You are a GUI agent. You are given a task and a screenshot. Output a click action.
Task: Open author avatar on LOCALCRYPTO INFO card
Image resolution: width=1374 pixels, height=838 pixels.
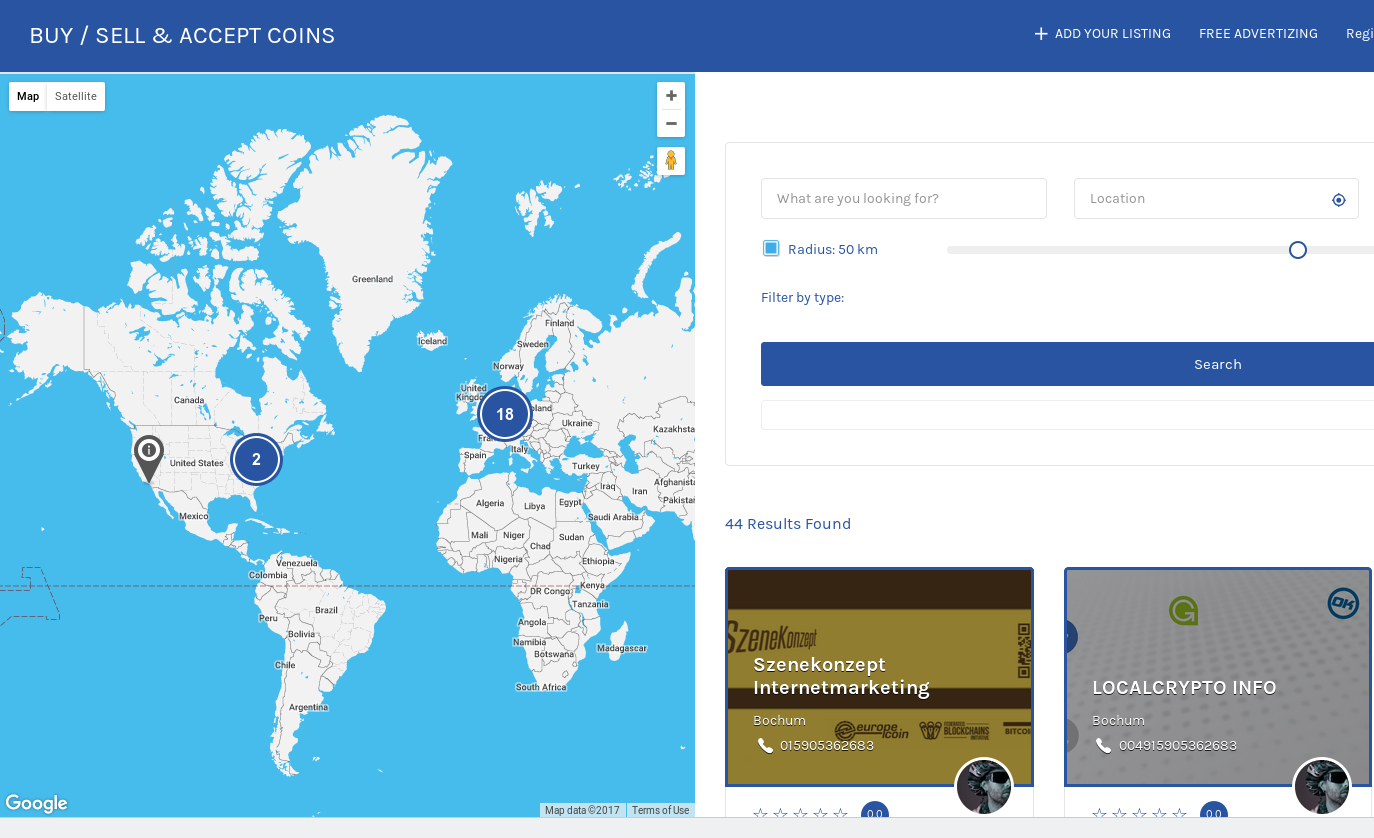1322,787
